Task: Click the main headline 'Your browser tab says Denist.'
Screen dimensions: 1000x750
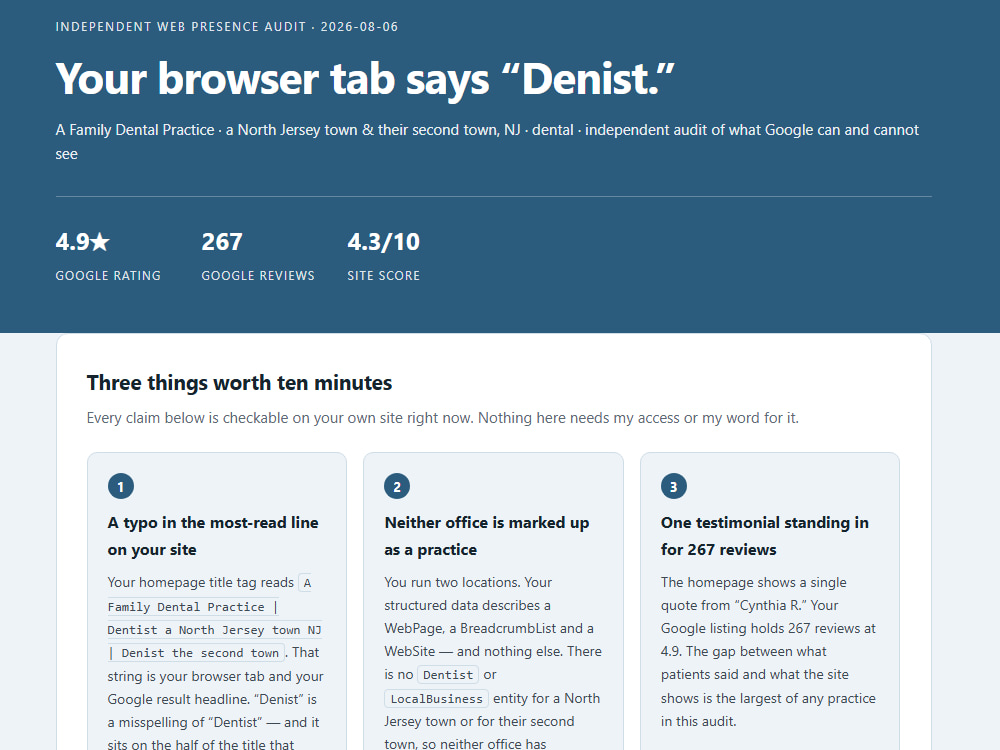Action: (x=365, y=79)
